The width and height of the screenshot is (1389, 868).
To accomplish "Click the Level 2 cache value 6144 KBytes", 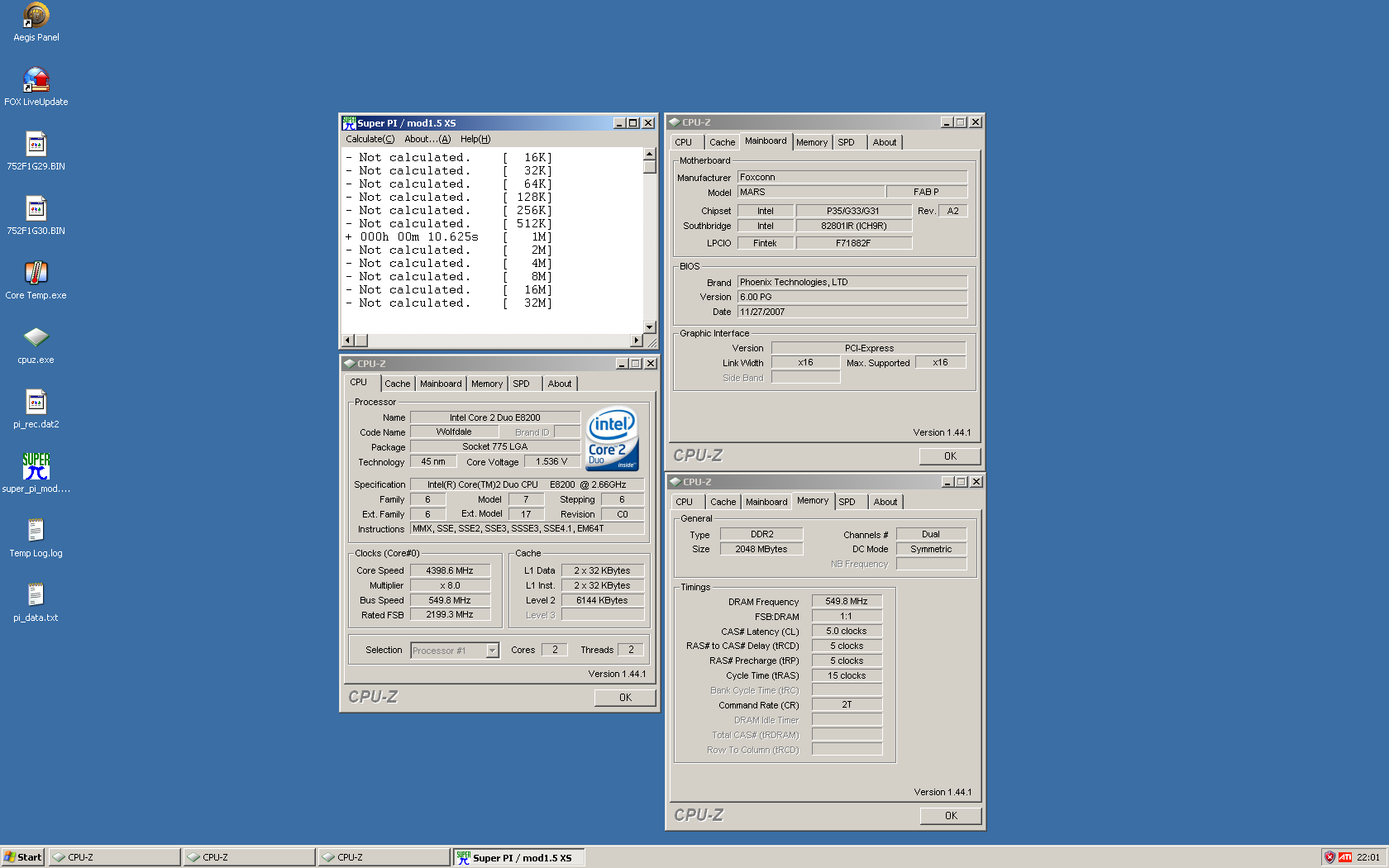I will [603, 600].
